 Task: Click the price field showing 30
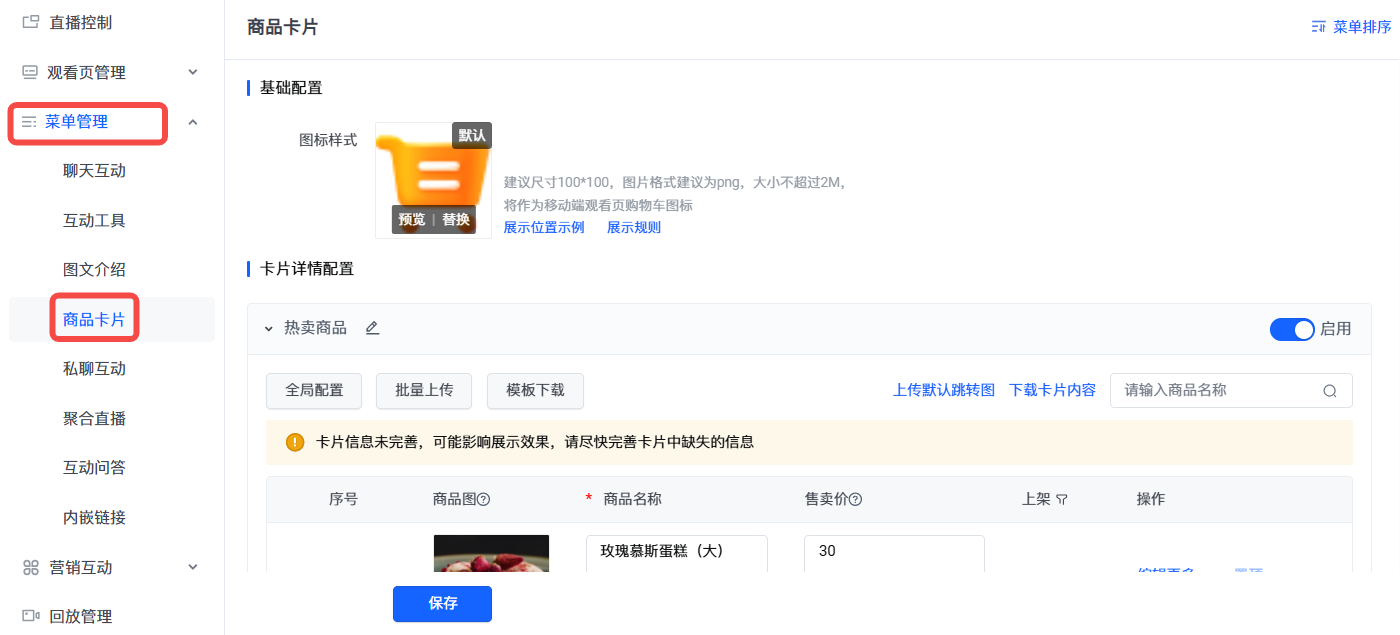point(894,553)
